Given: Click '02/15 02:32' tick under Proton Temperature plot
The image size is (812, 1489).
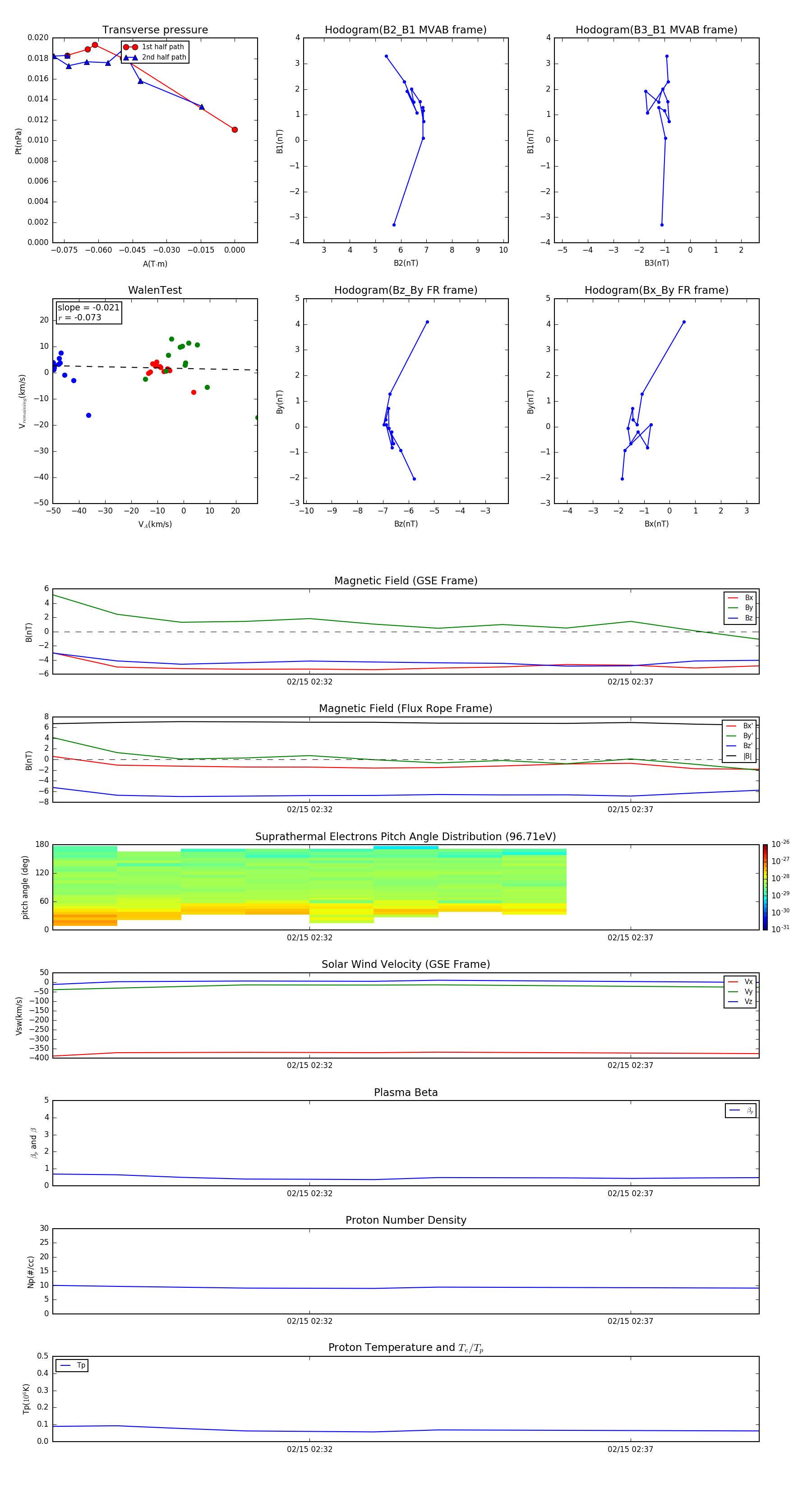Looking at the screenshot, I should coord(310,1449).
